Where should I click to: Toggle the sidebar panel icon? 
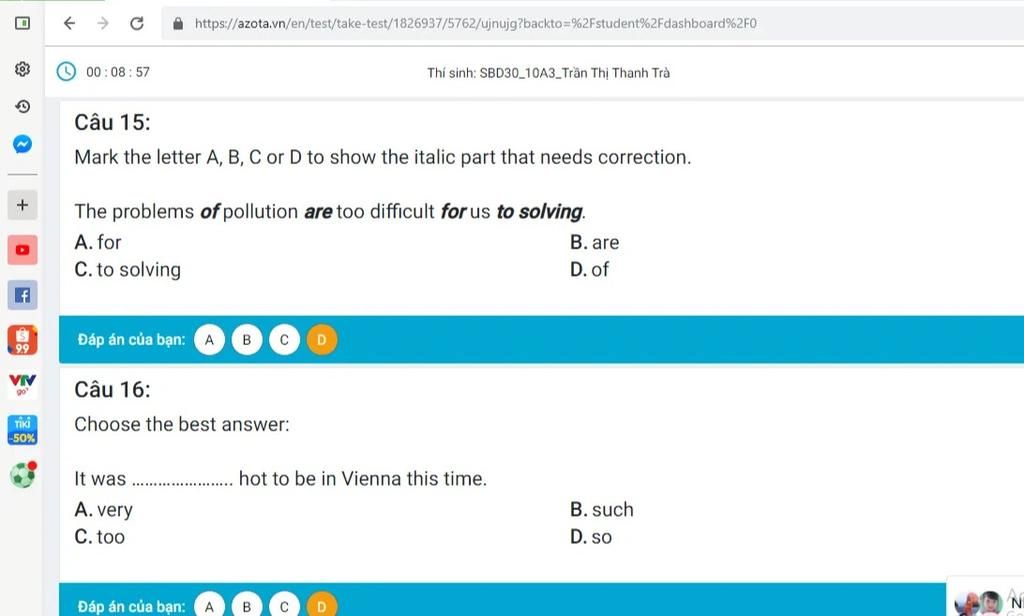coord(22,23)
